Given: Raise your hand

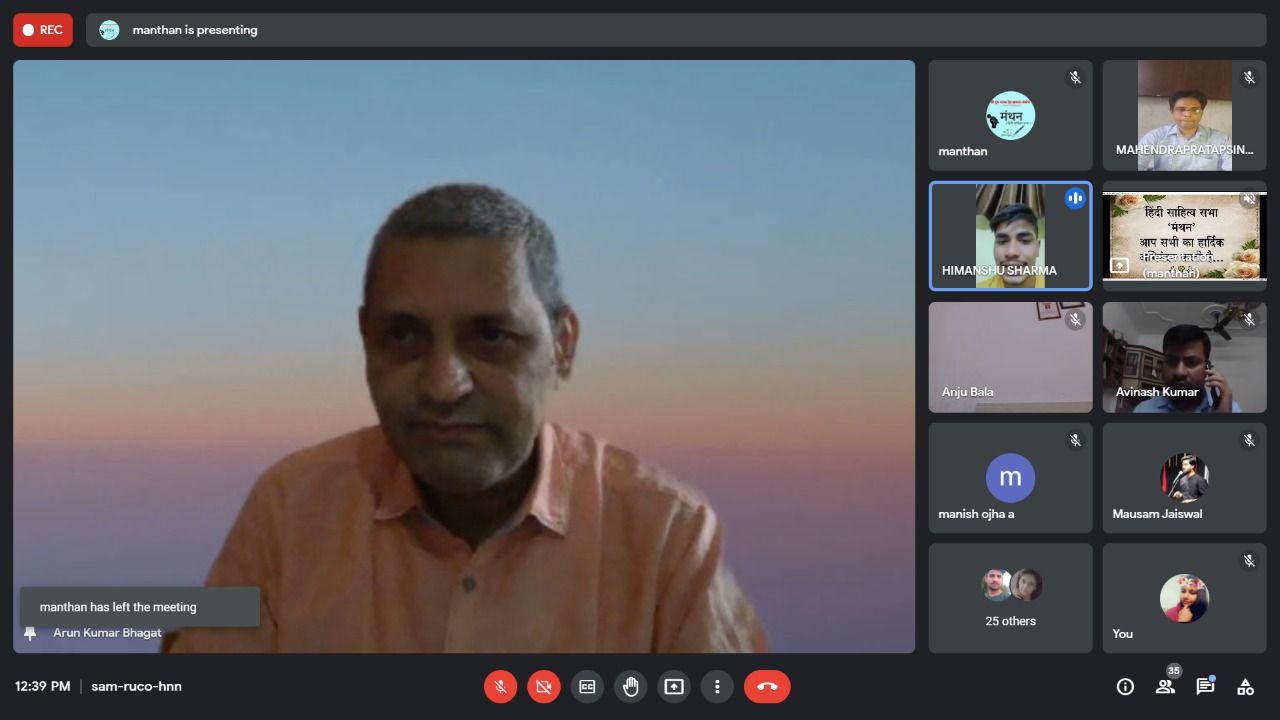Looking at the screenshot, I should click(x=630, y=687).
